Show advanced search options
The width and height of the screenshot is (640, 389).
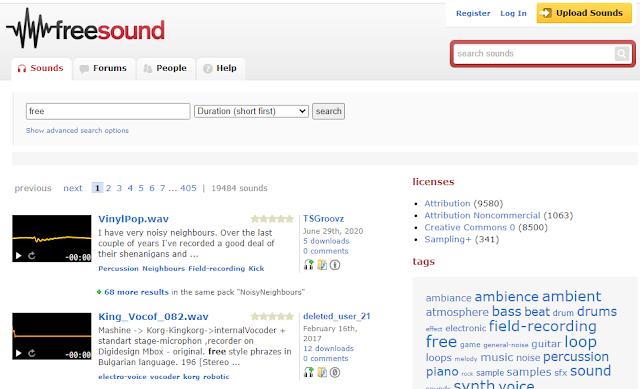click(x=77, y=130)
